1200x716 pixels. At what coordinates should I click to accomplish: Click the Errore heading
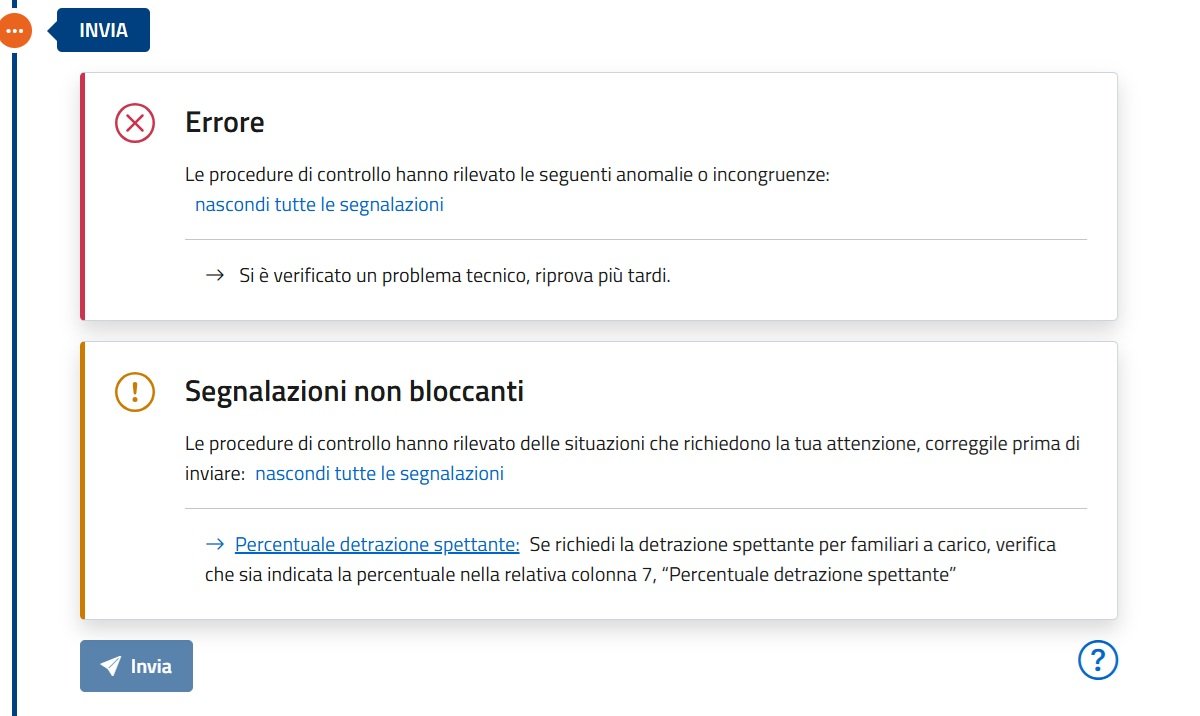(x=225, y=122)
